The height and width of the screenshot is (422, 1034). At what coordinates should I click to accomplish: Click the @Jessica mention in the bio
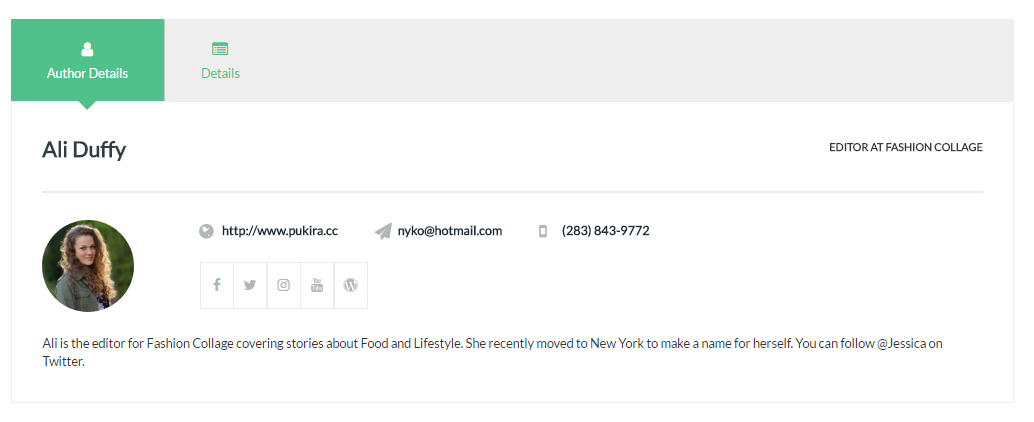[901, 344]
